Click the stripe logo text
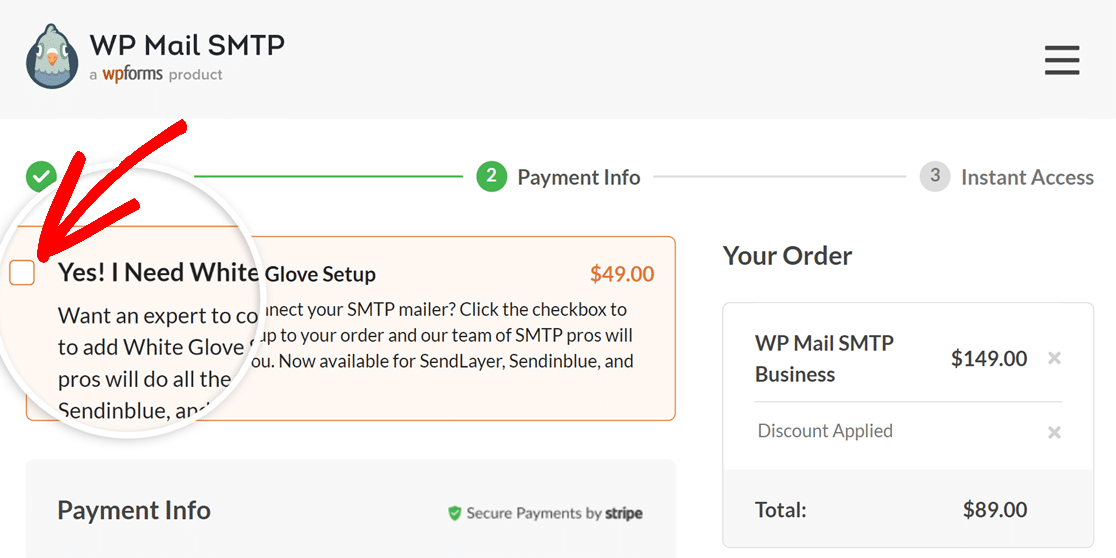1116x558 pixels. [624, 513]
